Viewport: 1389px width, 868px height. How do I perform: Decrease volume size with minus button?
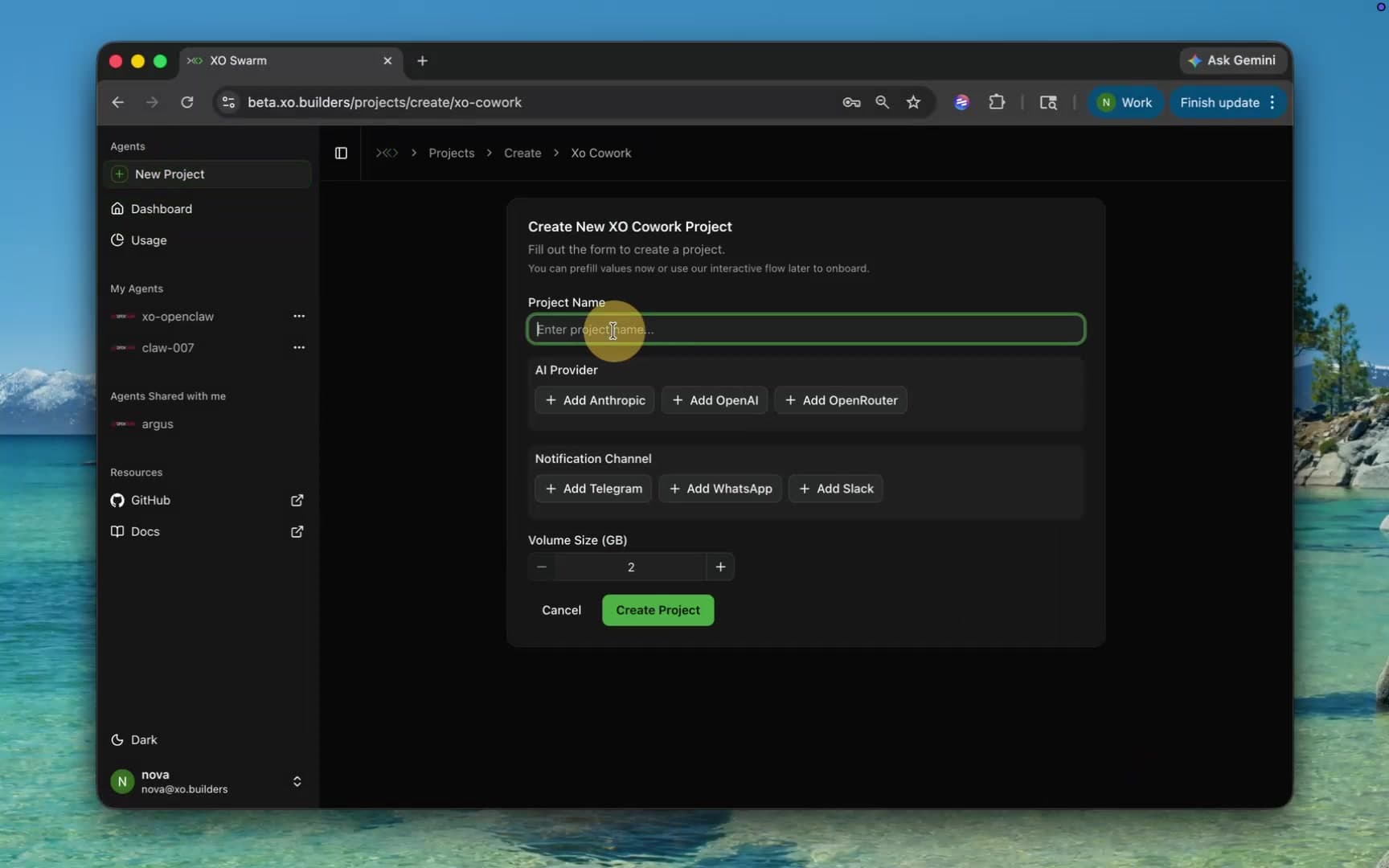(542, 567)
